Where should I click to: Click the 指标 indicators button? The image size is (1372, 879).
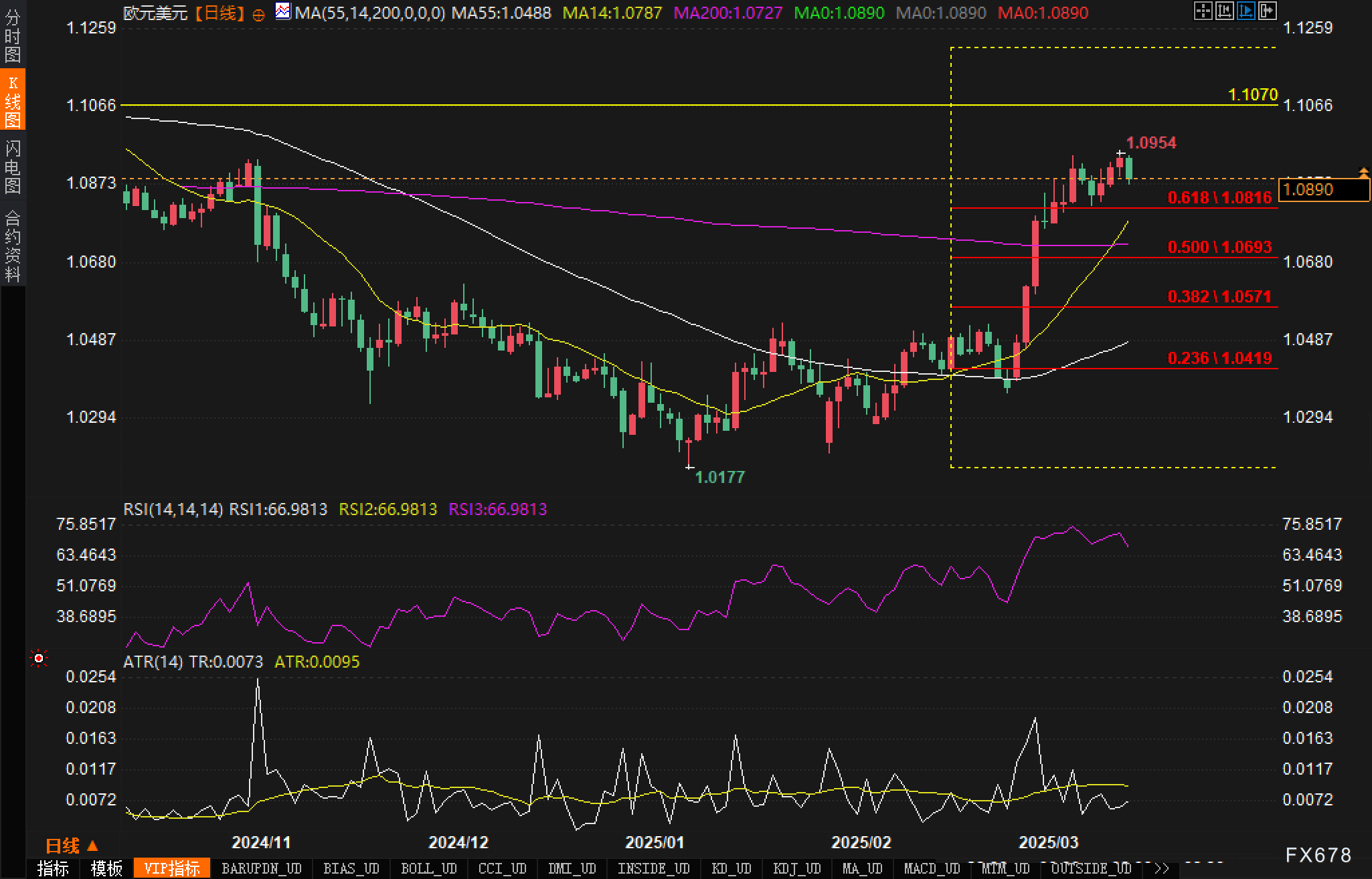tap(53, 868)
